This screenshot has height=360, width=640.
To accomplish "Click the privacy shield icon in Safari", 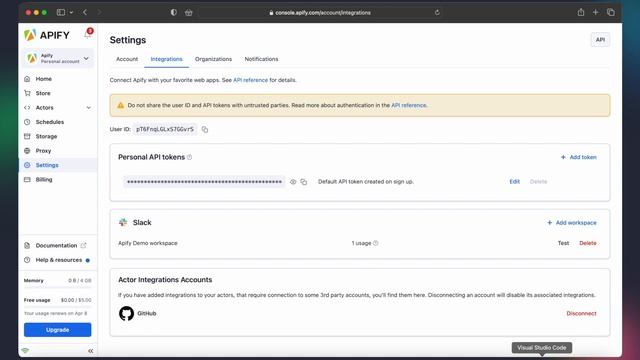I will pyautogui.click(x=174, y=13).
